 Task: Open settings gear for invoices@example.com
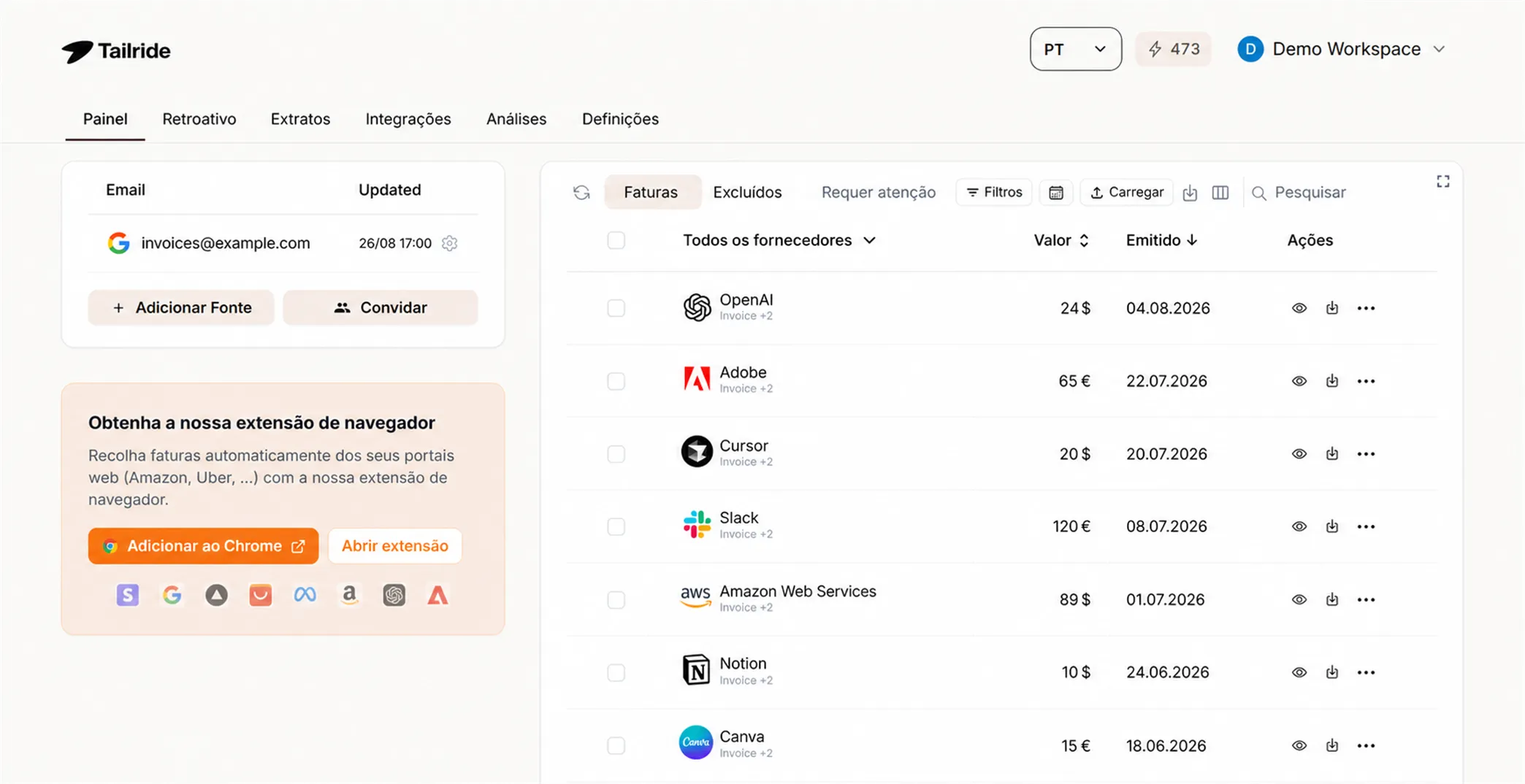[450, 243]
